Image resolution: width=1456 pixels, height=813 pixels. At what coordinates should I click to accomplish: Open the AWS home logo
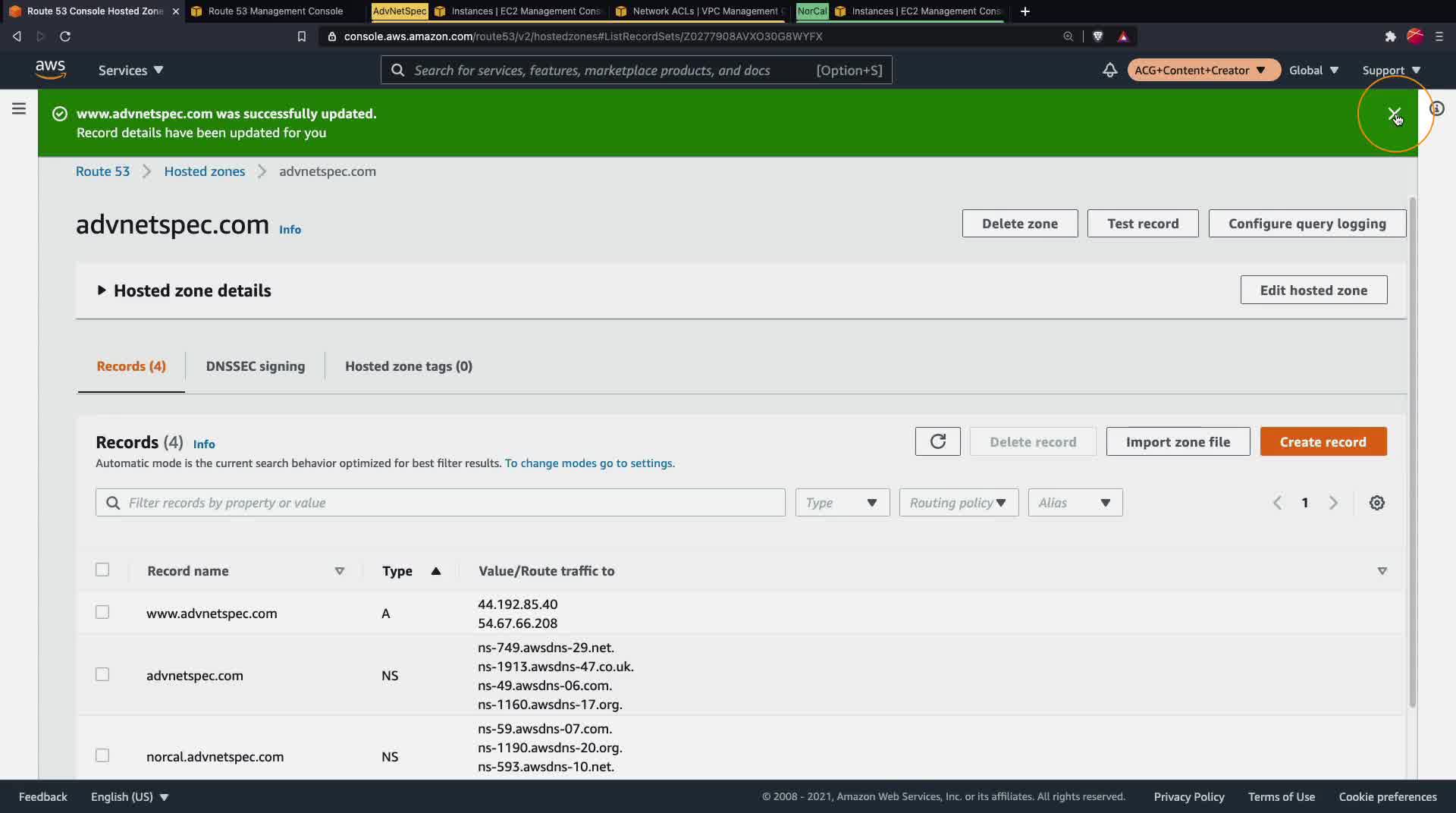coord(50,69)
